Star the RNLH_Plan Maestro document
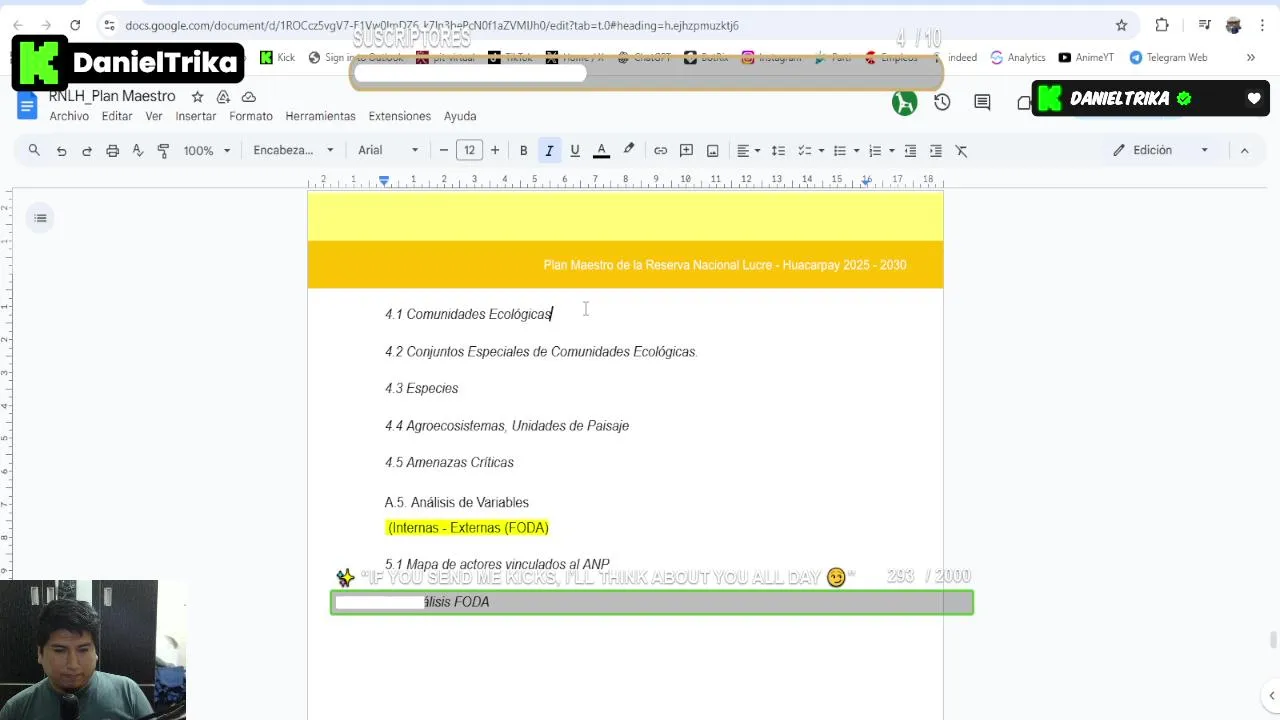The height and width of the screenshot is (720, 1280). click(x=198, y=97)
